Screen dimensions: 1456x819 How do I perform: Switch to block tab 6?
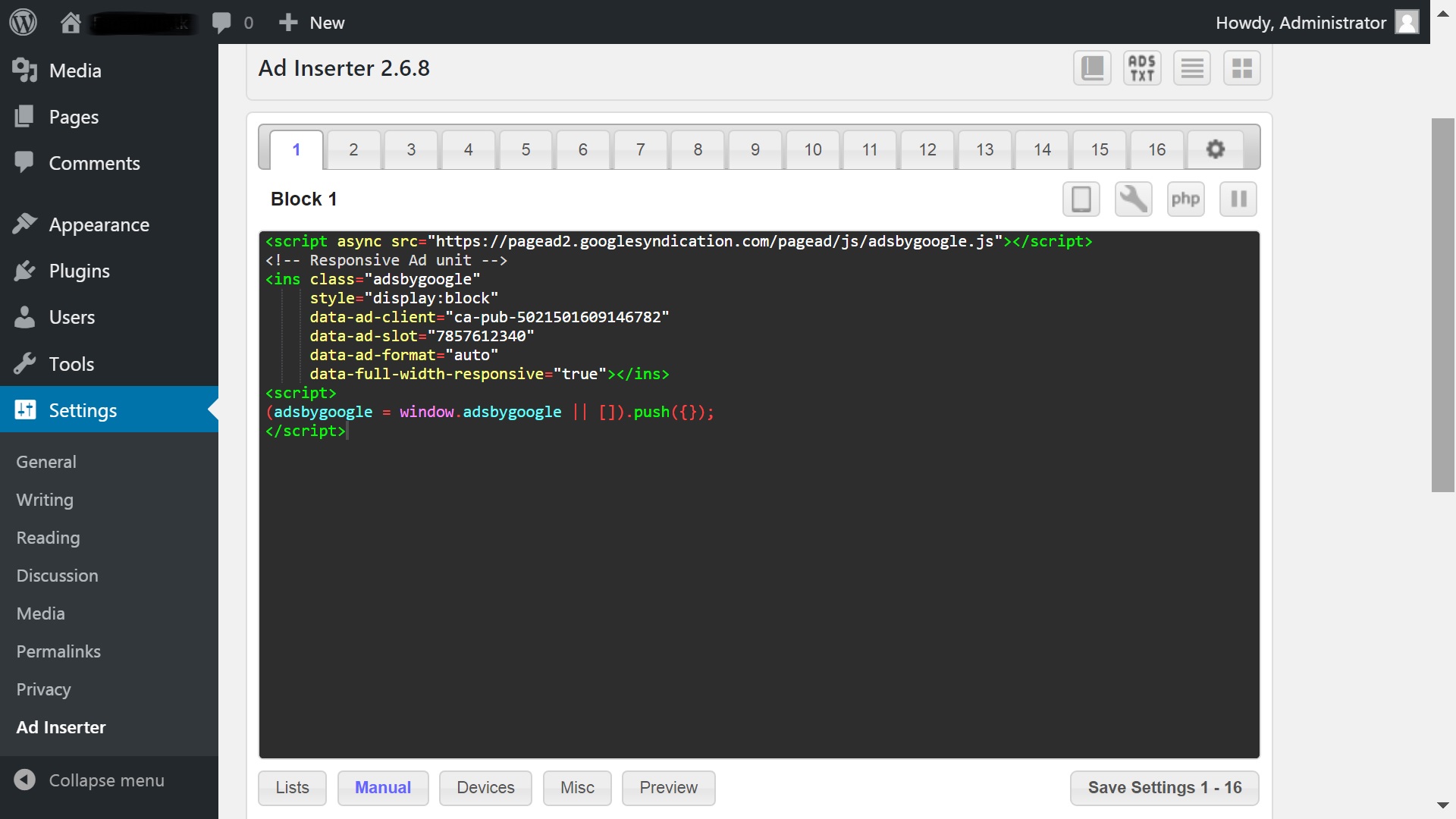pos(583,149)
